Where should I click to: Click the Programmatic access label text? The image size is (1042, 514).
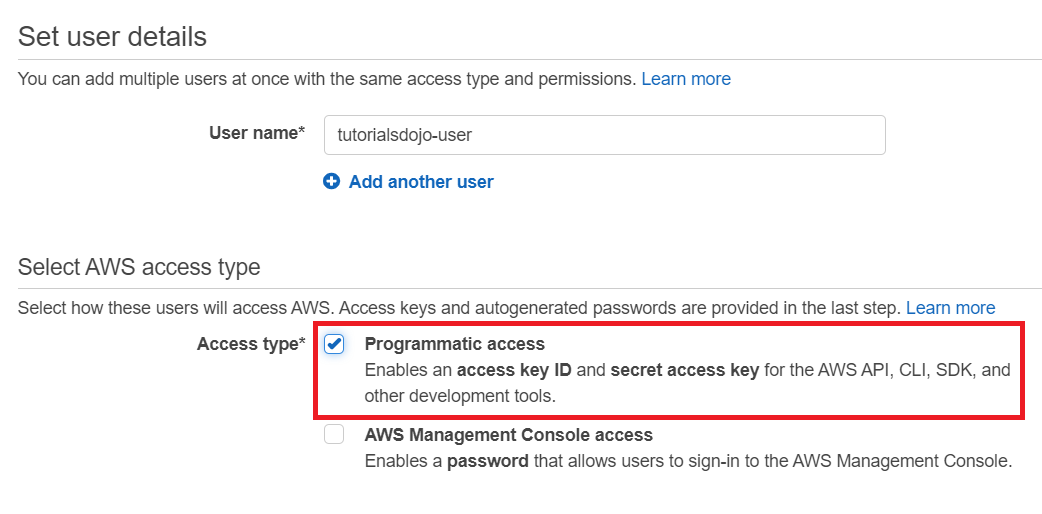[x=454, y=344]
